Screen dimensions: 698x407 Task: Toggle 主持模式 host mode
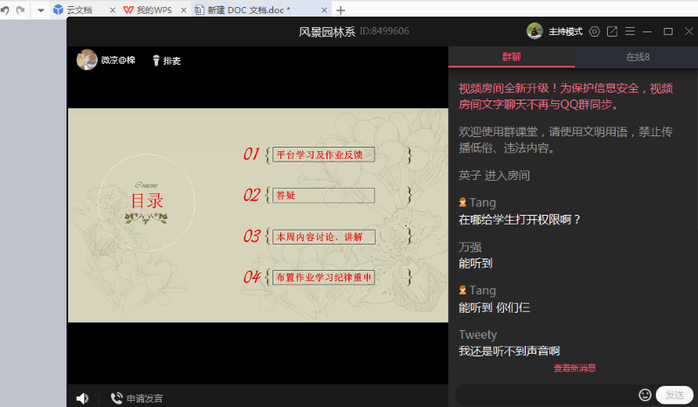pyautogui.click(x=565, y=32)
